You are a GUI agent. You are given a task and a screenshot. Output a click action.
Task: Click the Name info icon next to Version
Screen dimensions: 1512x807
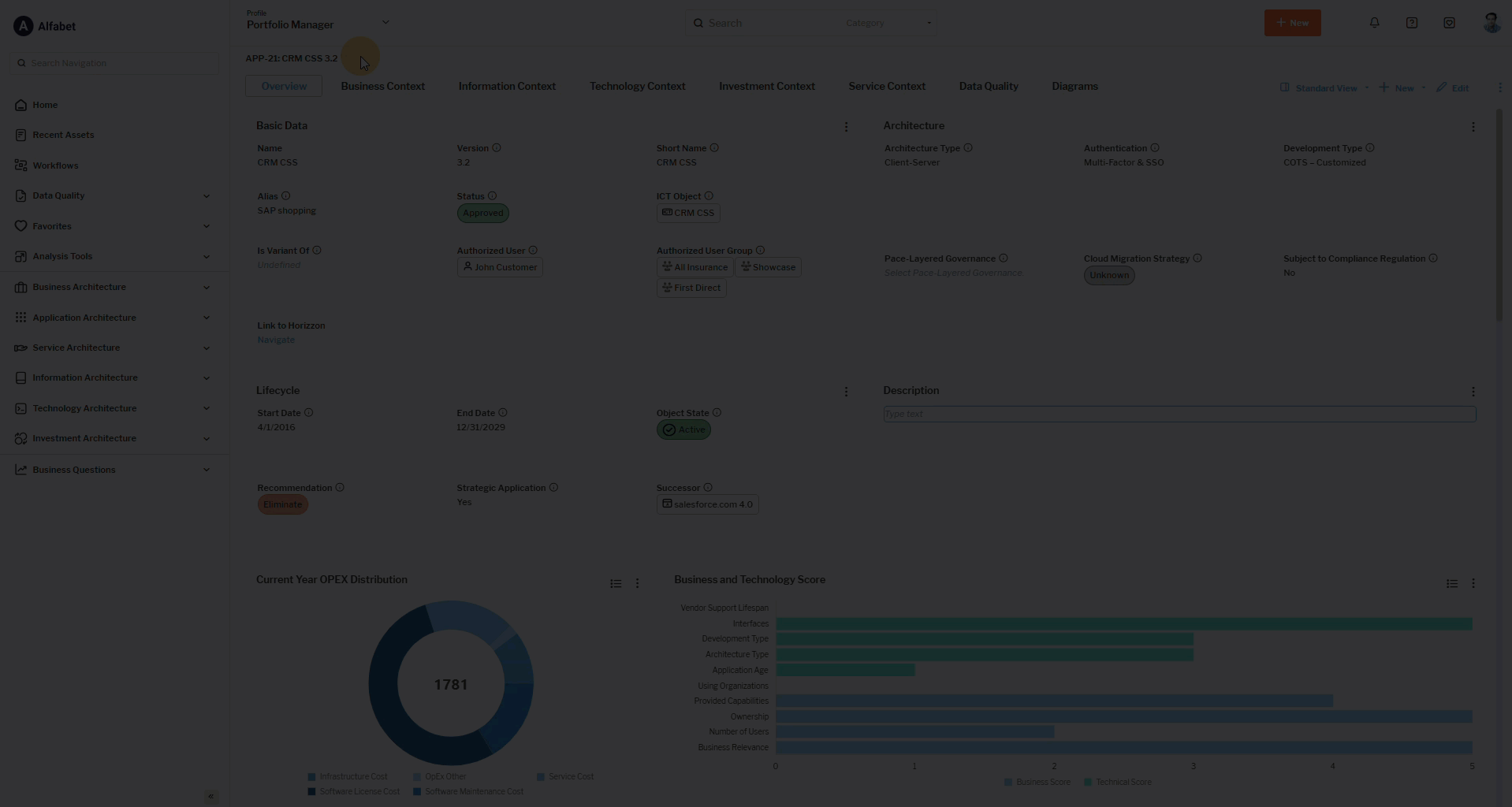pos(496,148)
